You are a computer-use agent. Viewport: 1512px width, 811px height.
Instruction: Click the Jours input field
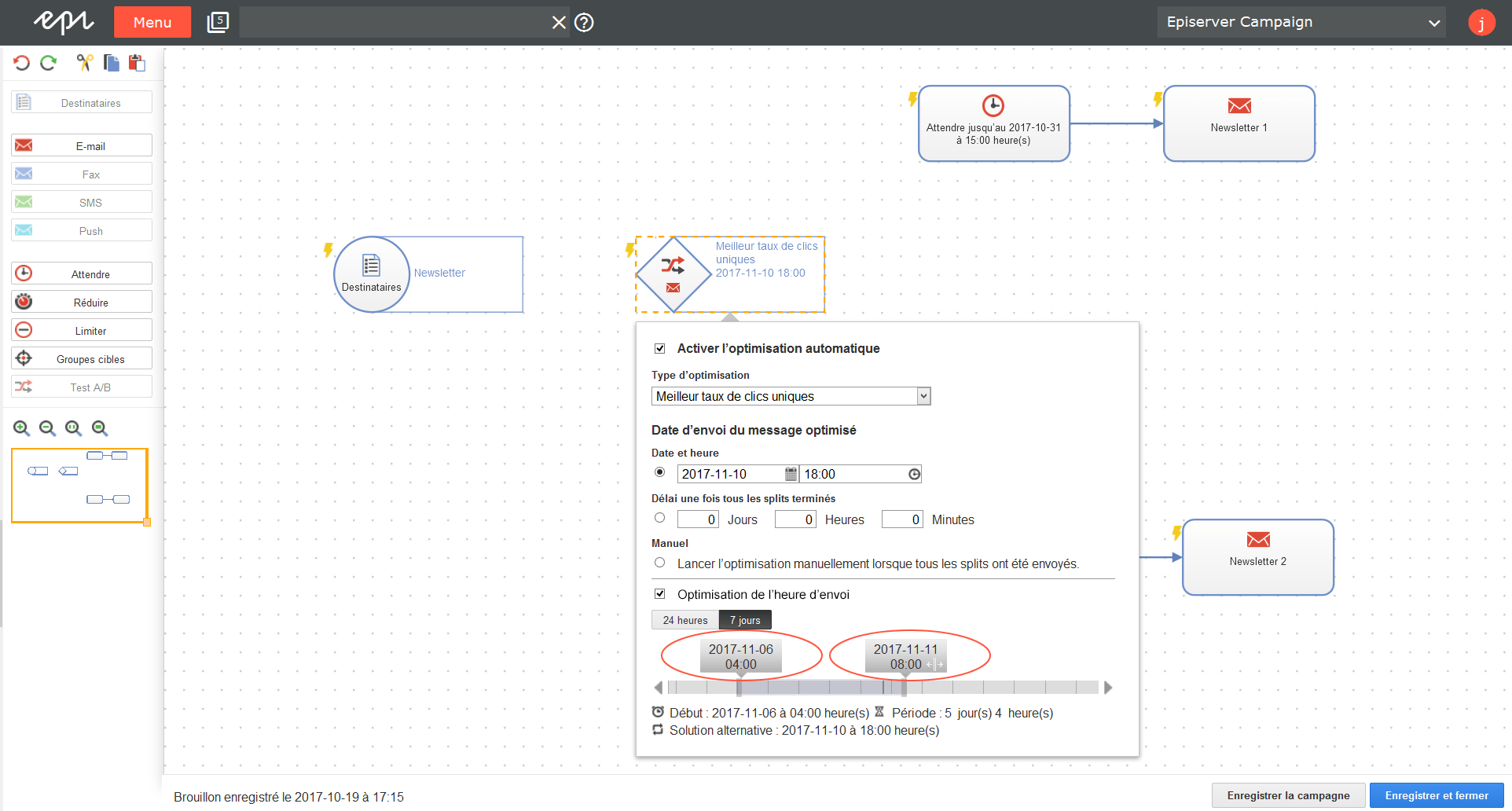point(698,519)
